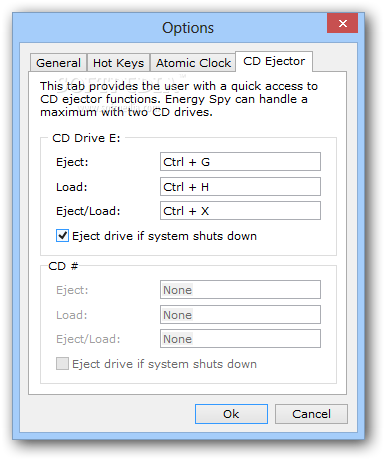The image size is (385, 460).
Task: Open the Hot Keys tab
Action: pyautogui.click(x=118, y=63)
